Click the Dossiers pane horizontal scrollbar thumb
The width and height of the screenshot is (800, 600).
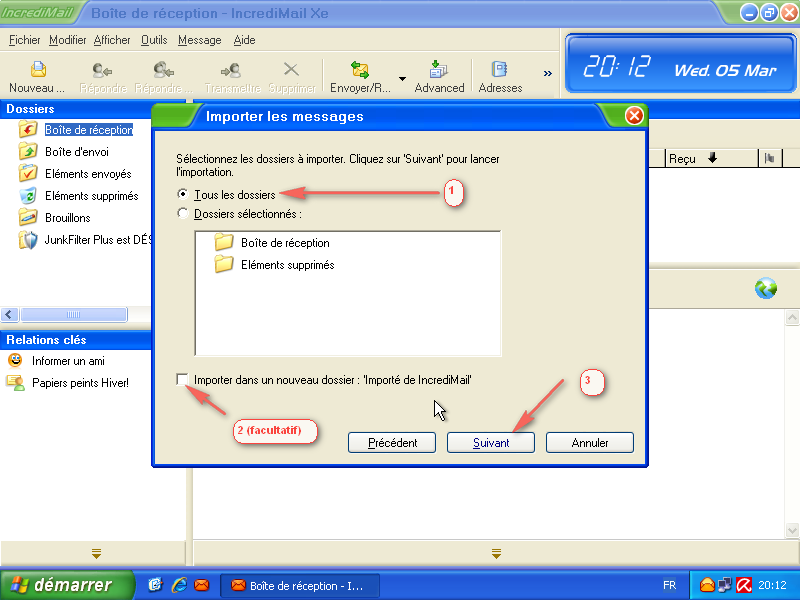click(73, 314)
